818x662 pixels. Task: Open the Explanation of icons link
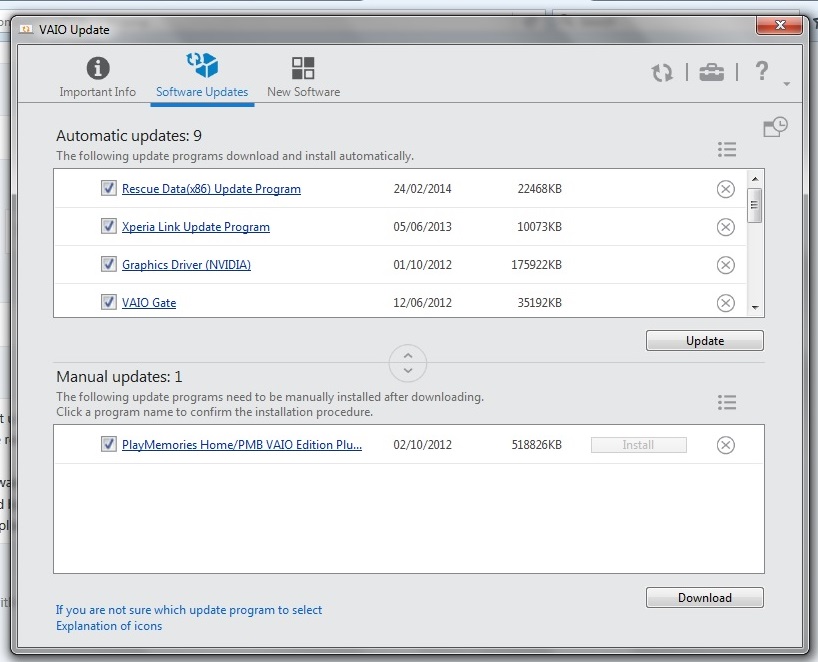109,626
